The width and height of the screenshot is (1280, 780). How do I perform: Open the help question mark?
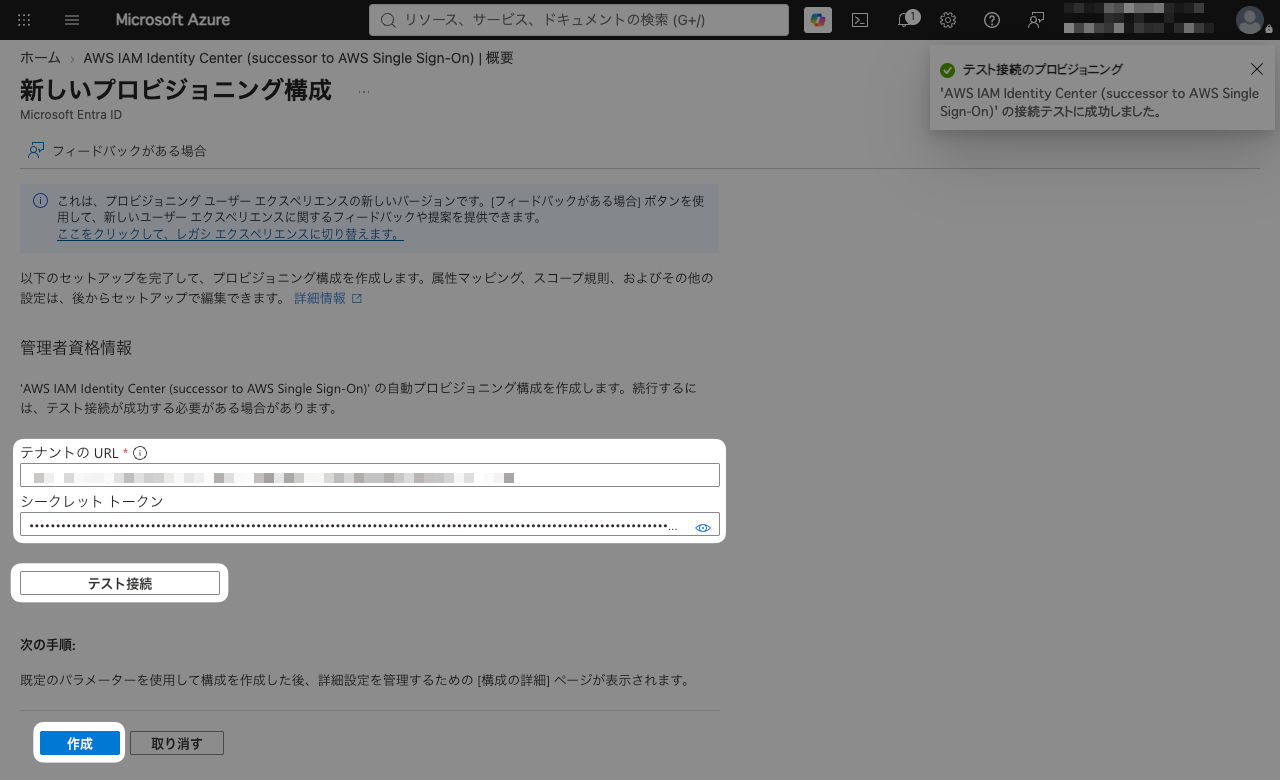[992, 20]
